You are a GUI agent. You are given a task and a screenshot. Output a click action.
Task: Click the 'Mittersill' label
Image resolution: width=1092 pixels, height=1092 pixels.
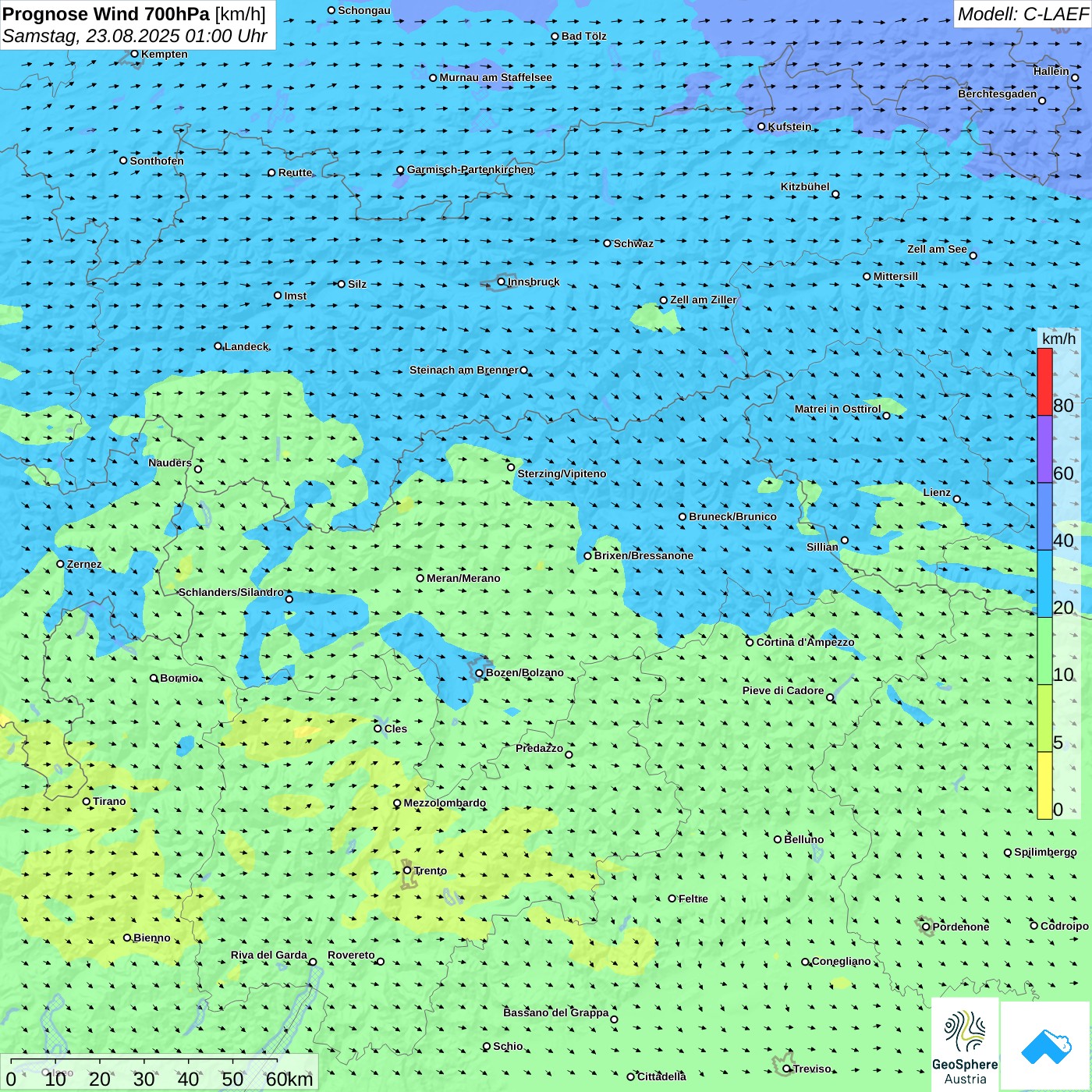pos(895,276)
